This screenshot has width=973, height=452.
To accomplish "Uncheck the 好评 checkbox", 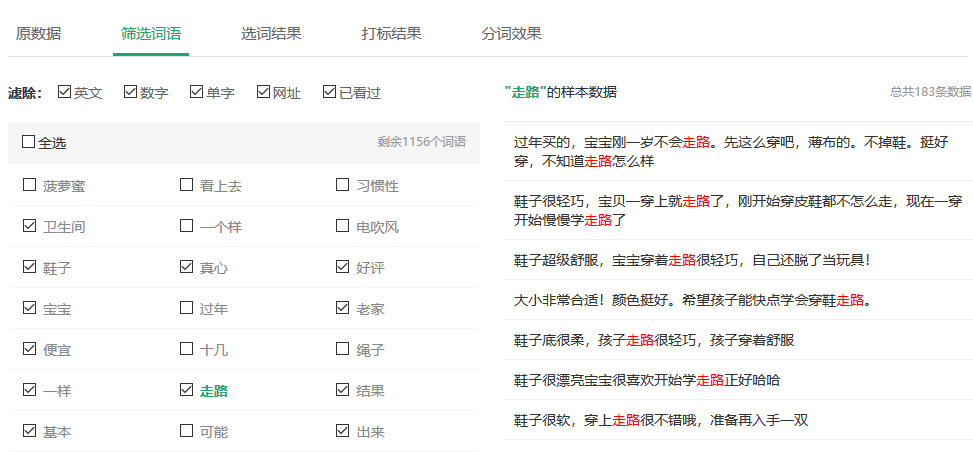I will click(343, 266).
